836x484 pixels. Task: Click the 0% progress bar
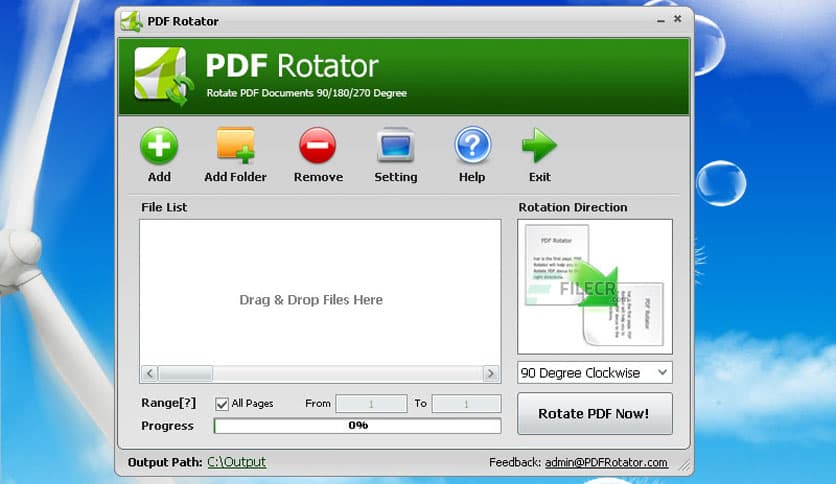point(357,425)
